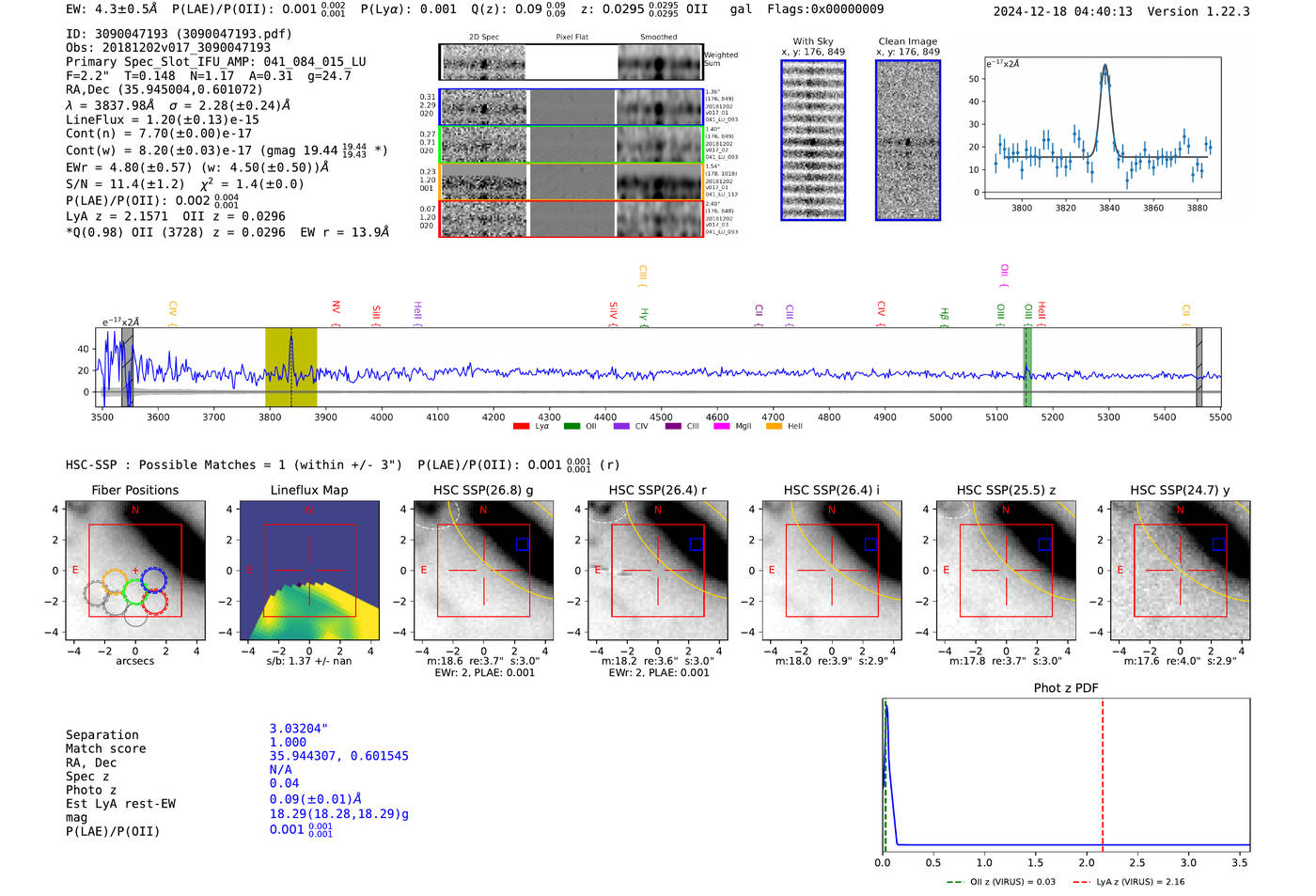Select the match score value 1.000
The image size is (1316, 896).
[x=288, y=743]
